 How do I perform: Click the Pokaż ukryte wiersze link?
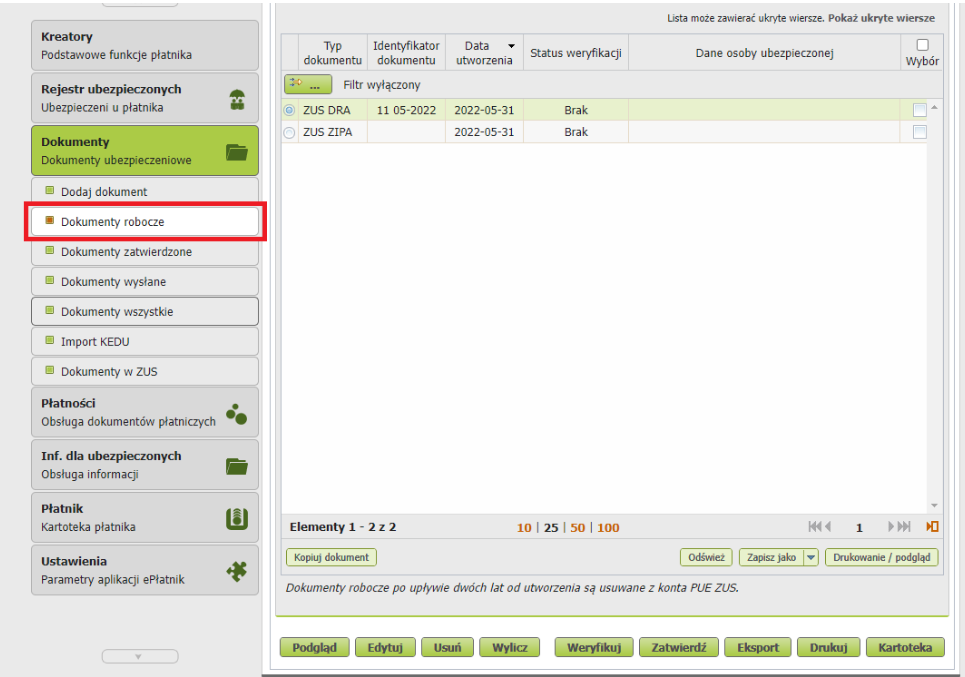tap(881, 18)
